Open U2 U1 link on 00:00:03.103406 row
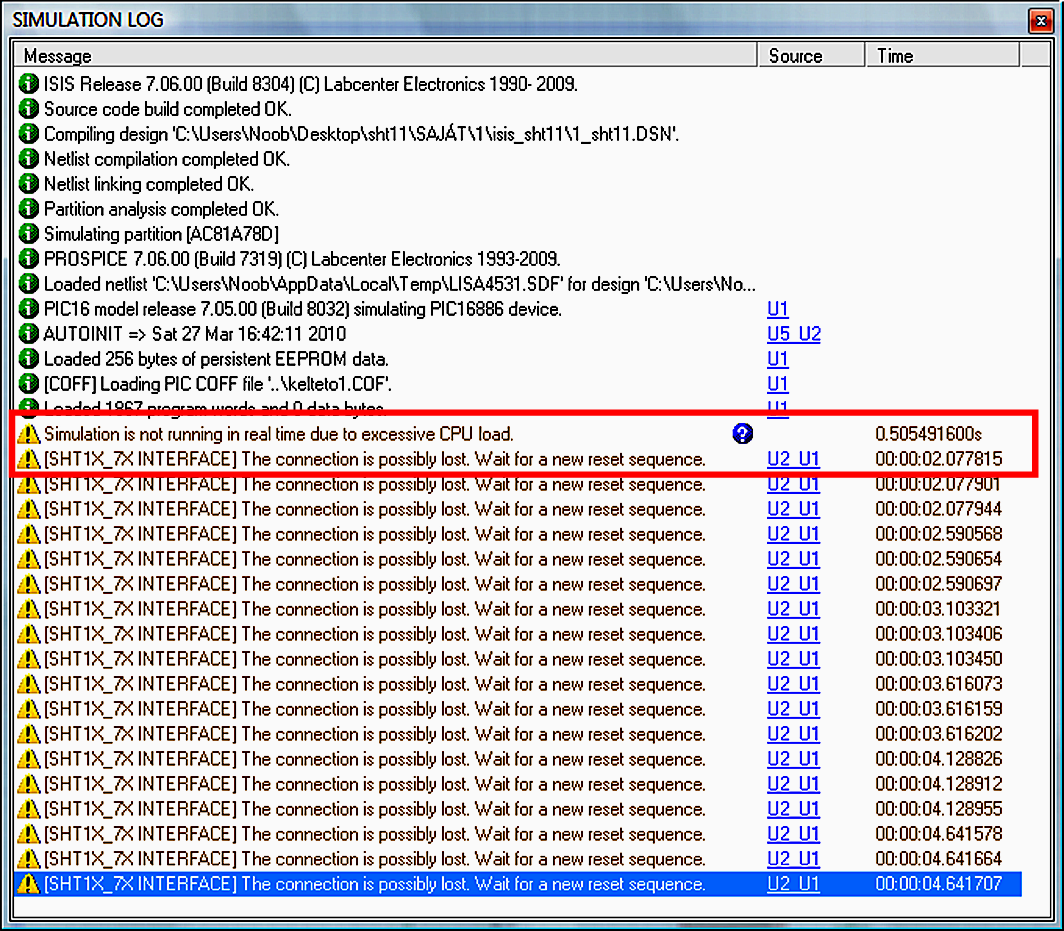 (793, 634)
